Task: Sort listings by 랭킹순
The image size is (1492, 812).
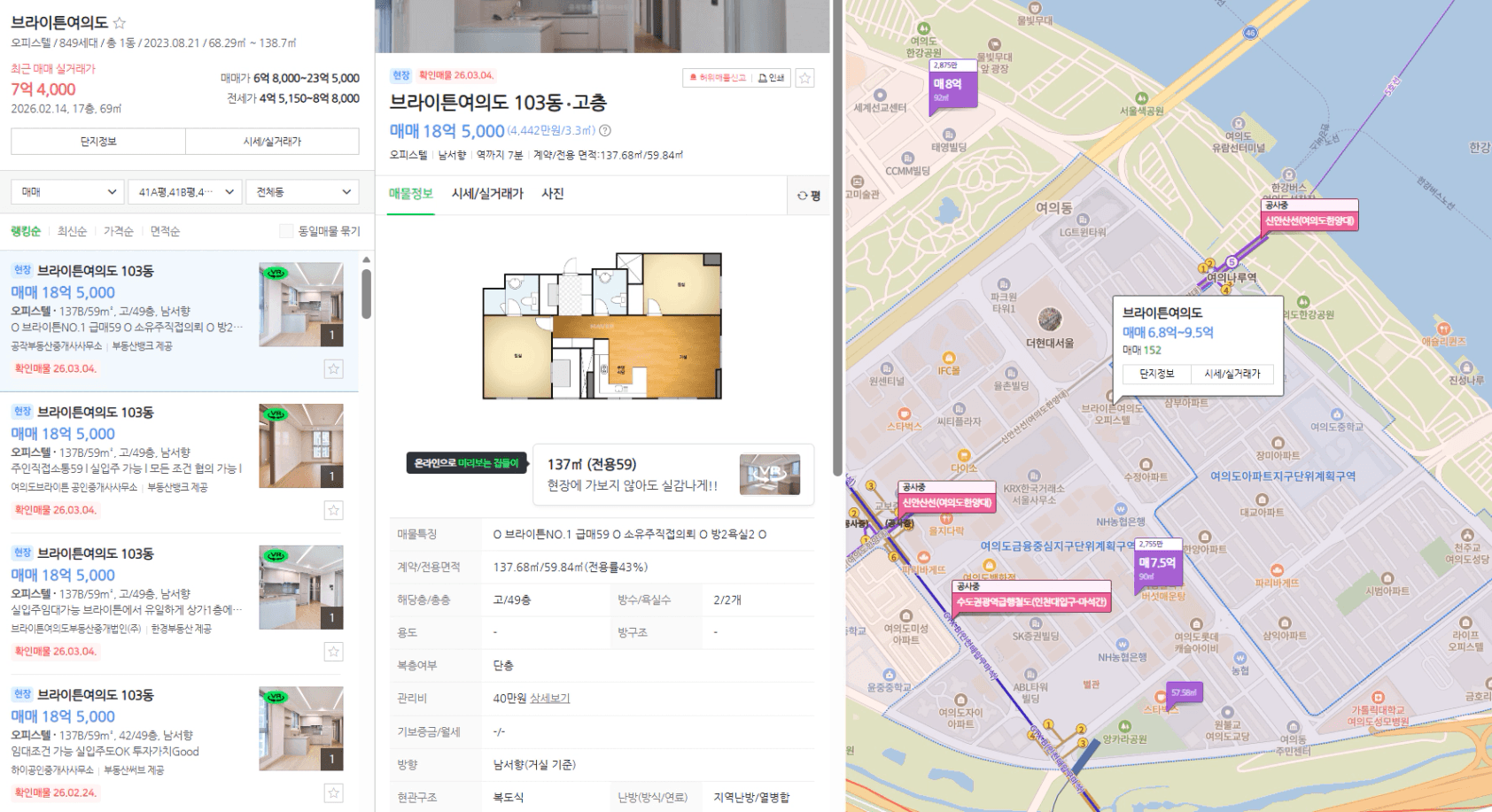Action: [x=26, y=231]
